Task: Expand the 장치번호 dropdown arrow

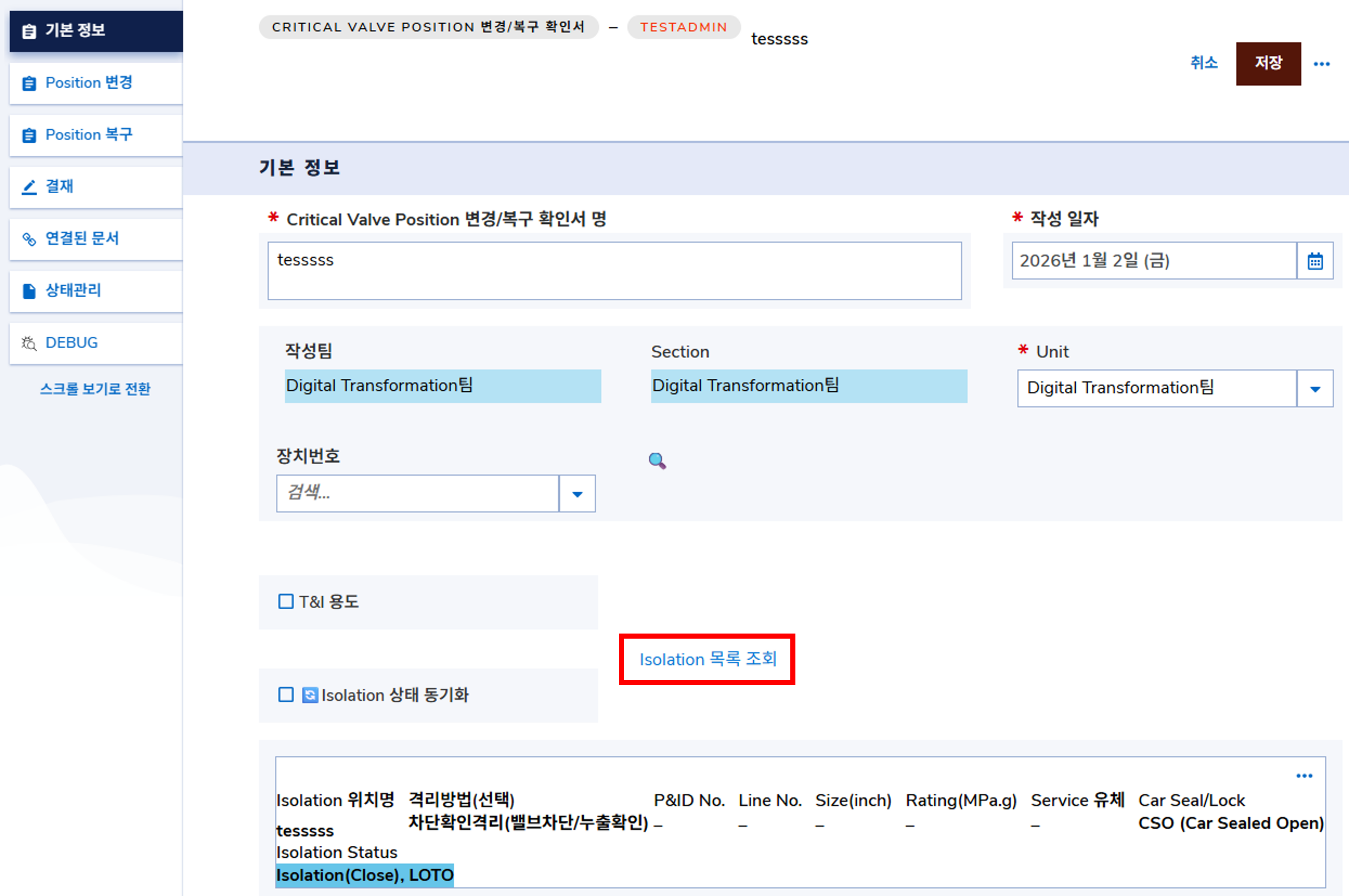Action: click(577, 494)
